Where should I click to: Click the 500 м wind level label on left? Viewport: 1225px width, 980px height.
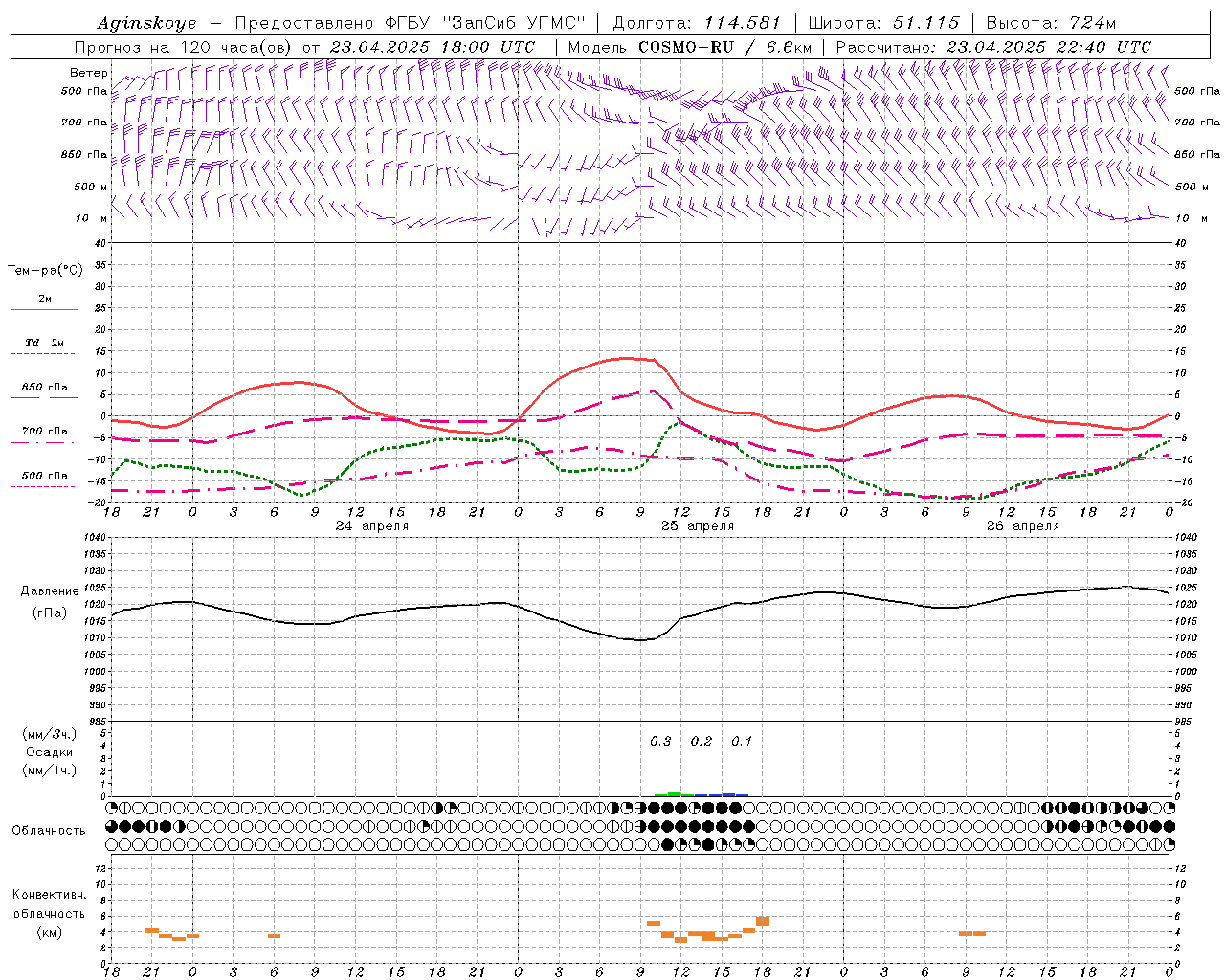coord(92,187)
